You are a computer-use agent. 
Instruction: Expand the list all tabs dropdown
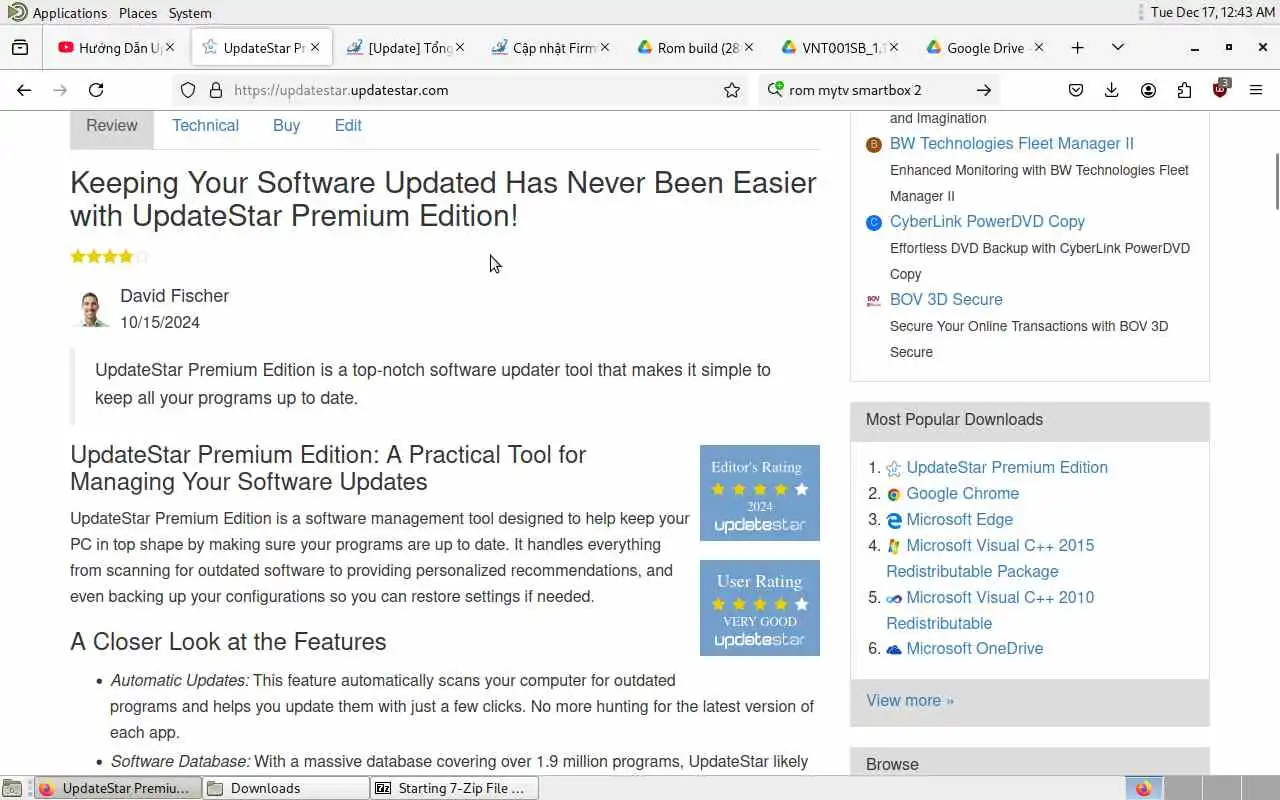[1118, 47]
